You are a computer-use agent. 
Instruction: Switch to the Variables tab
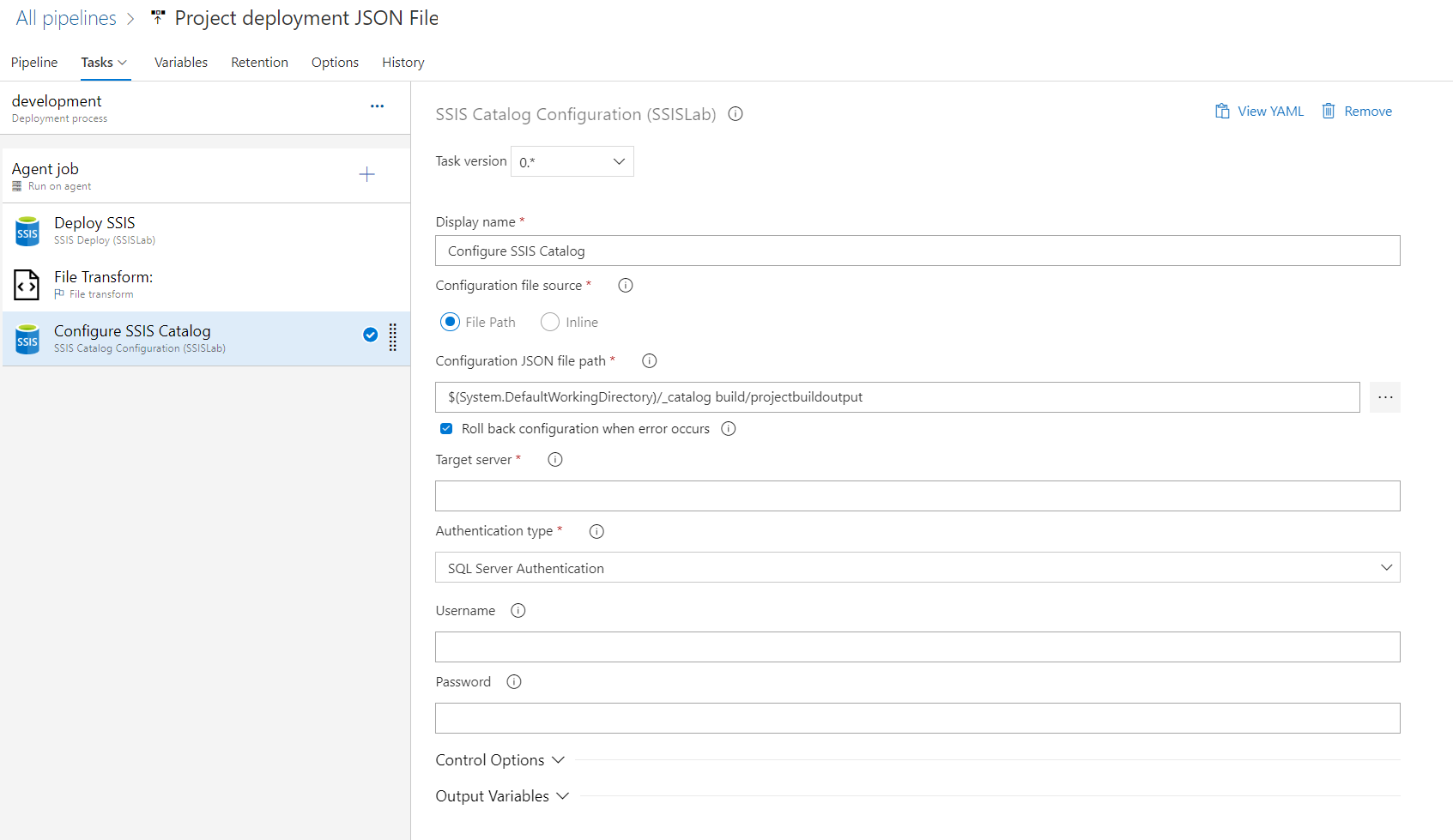[x=180, y=62]
